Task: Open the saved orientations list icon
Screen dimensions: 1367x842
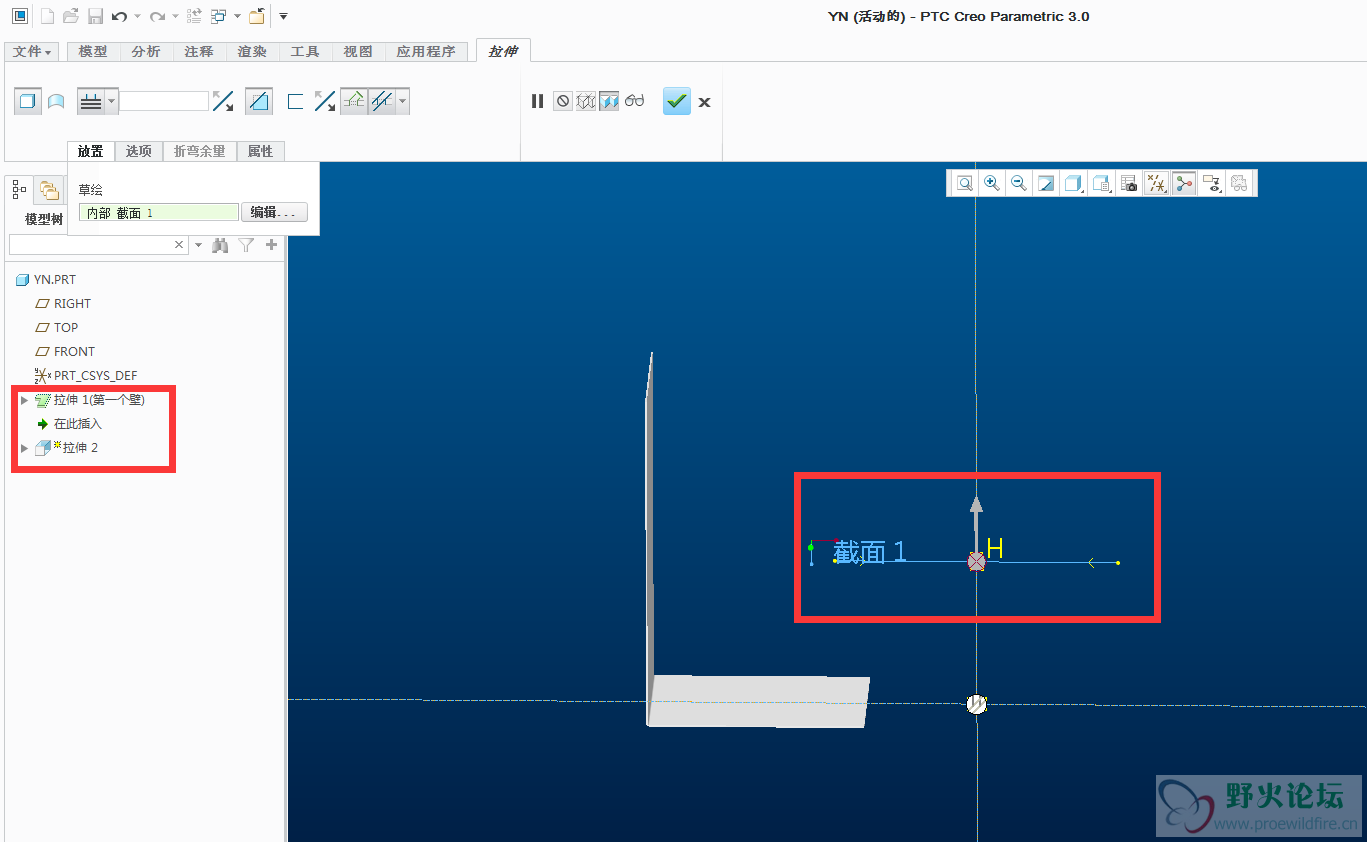Action: coord(1101,183)
